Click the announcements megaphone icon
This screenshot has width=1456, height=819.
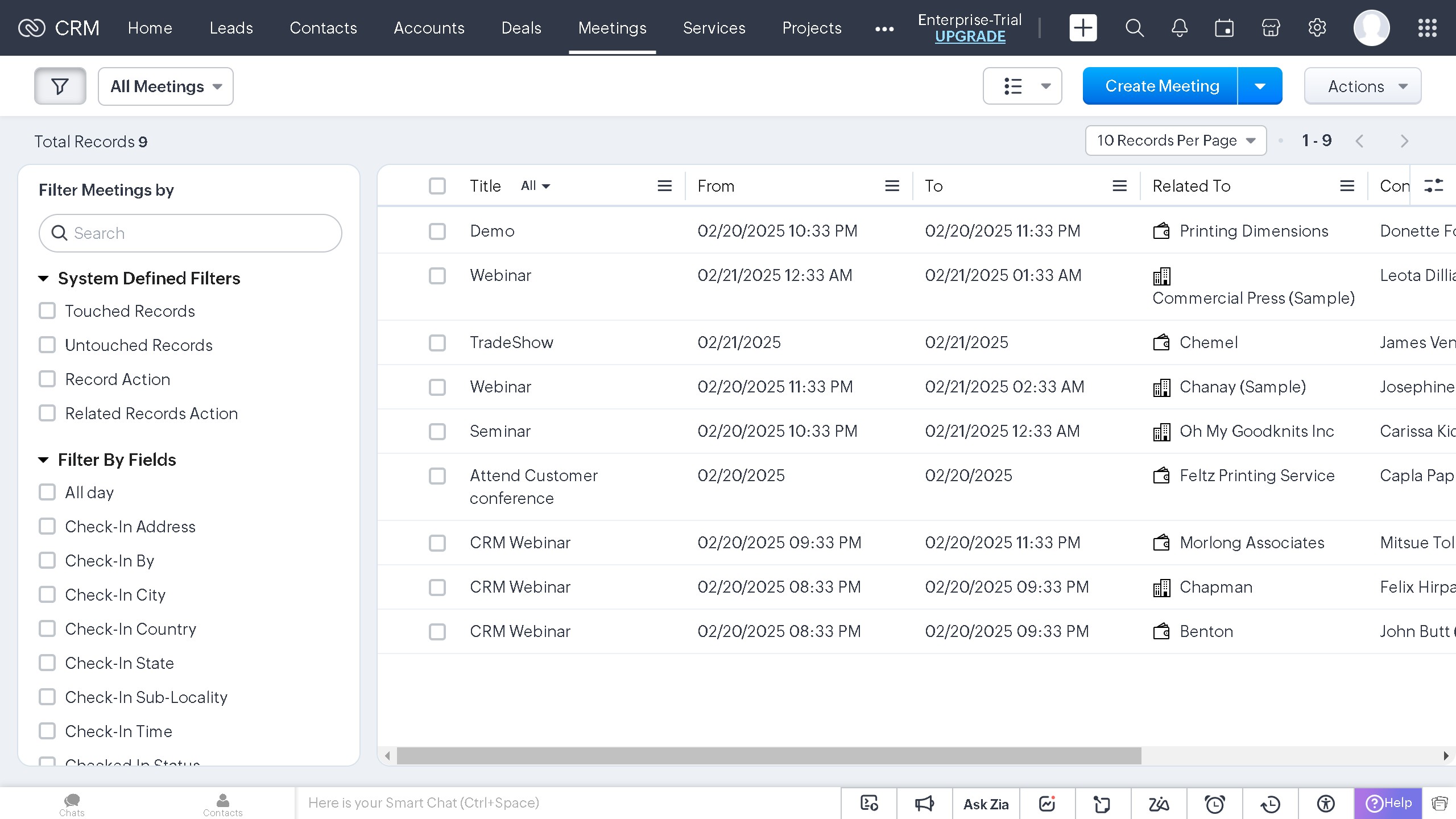click(x=924, y=804)
